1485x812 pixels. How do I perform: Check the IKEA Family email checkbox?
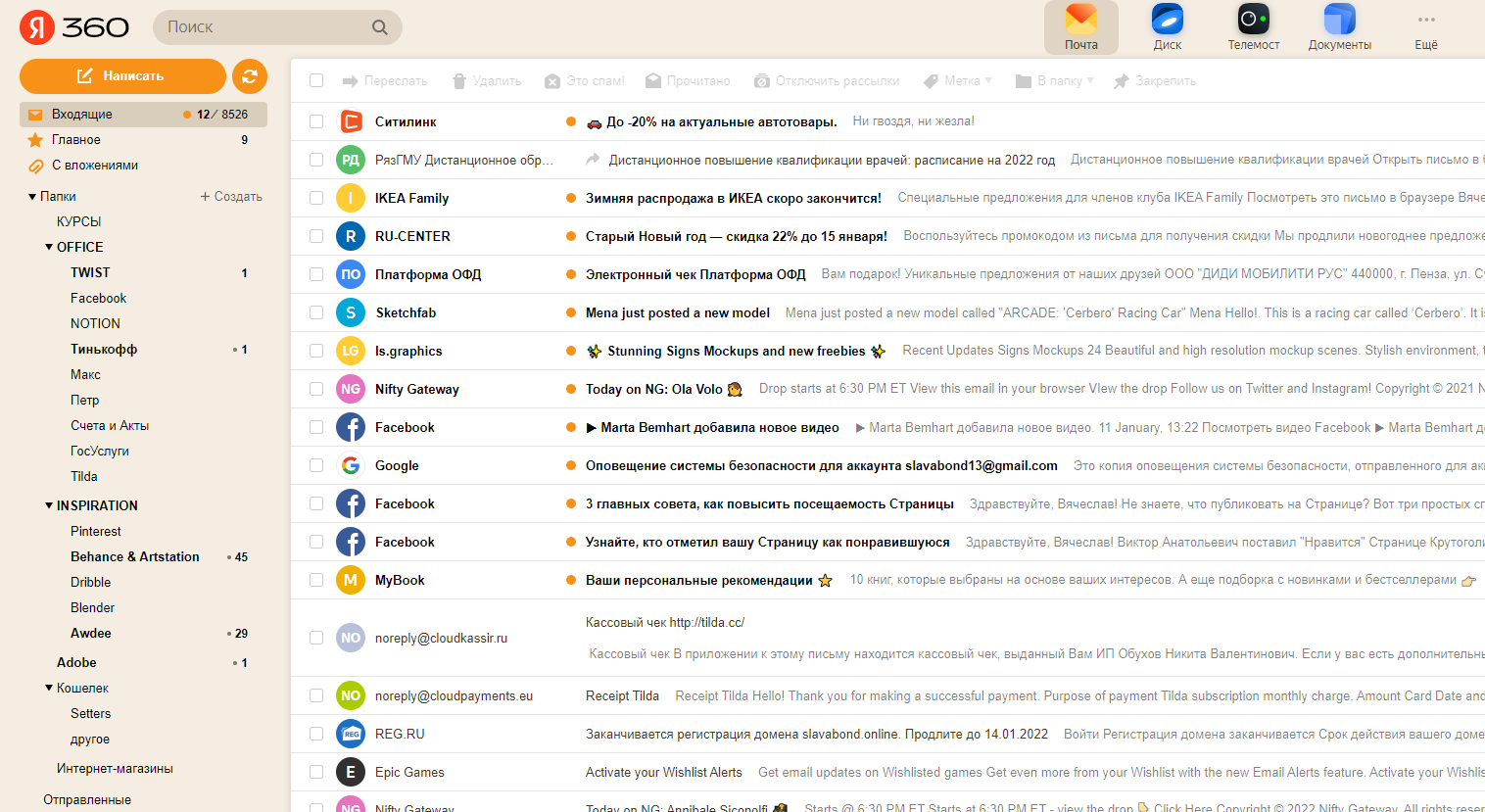tap(316, 198)
